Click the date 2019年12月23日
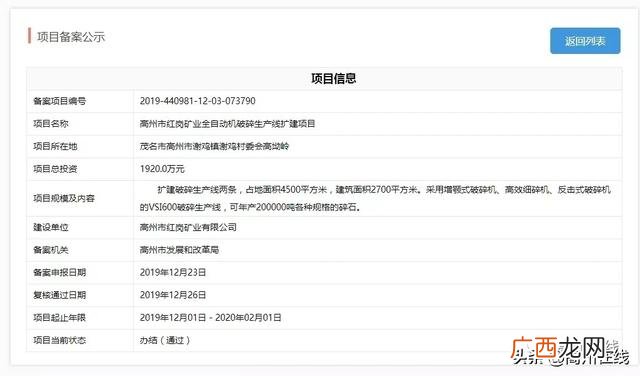Screen dimensions: 640x376 [x=173, y=272]
